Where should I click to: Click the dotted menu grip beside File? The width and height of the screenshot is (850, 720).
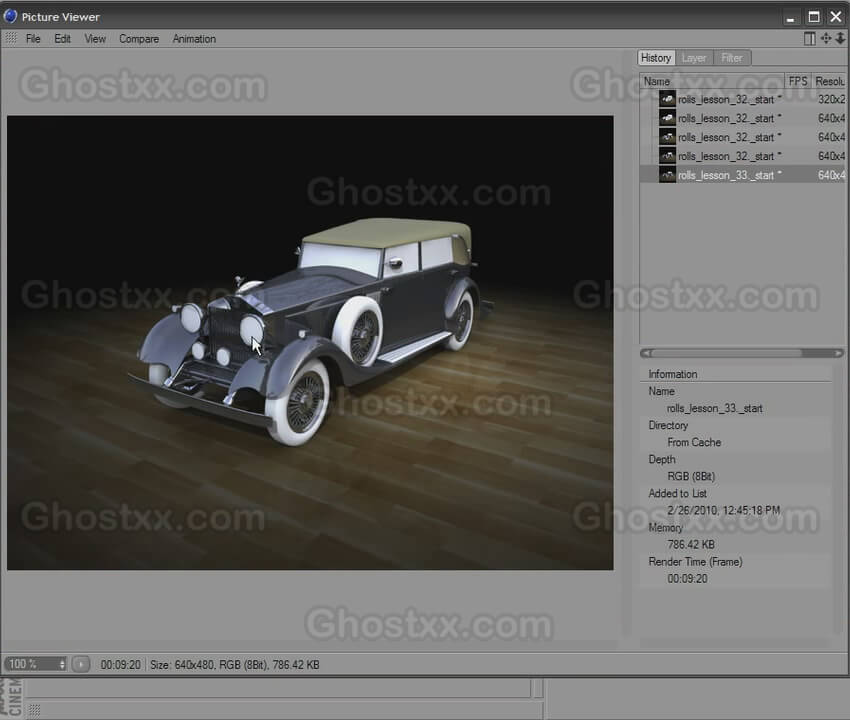tap(11, 38)
